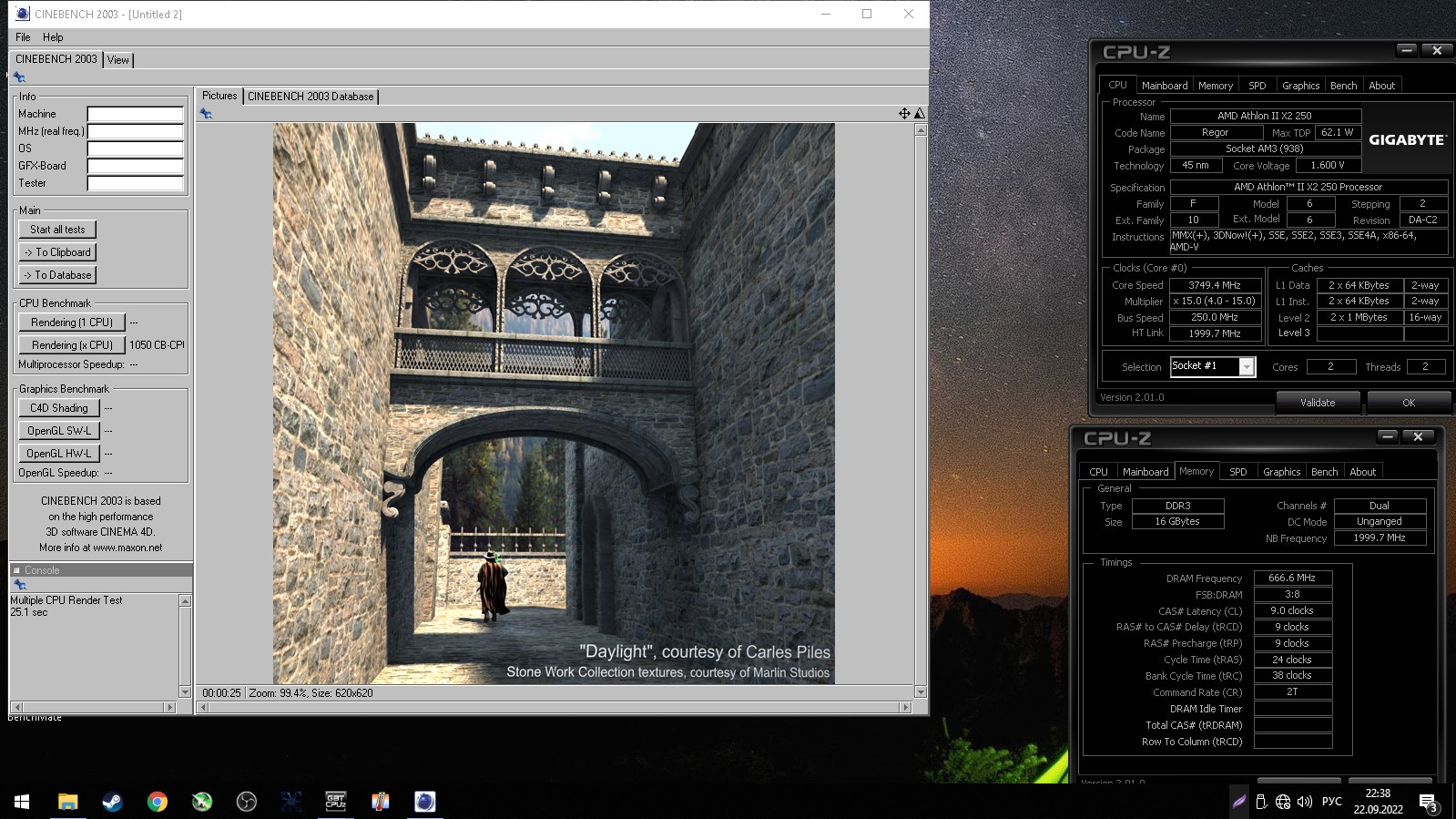
Task: Open Steam from the taskbar
Action: (112, 802)
